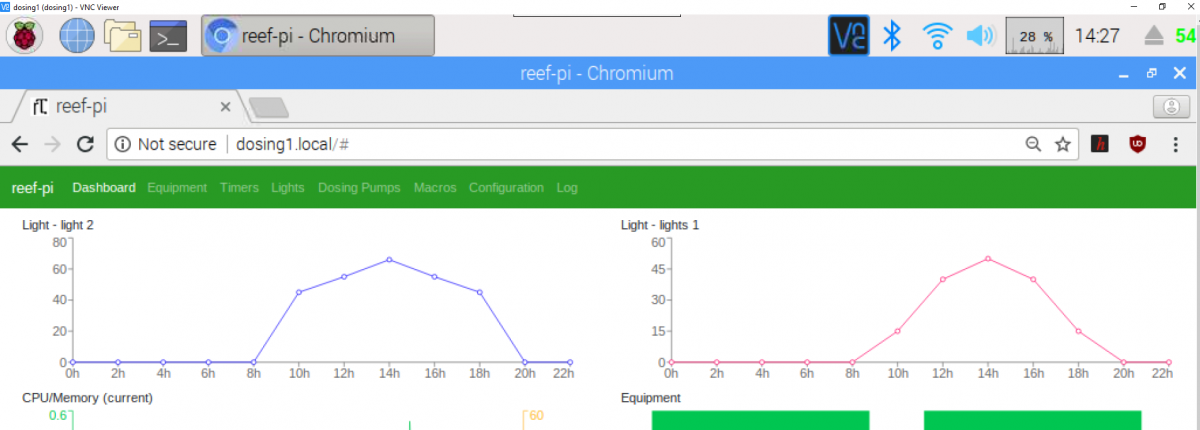Screen dimensions: 1200x430
Task: Click the 14h peak point on lights 1 chart
Action: (988, 259)
